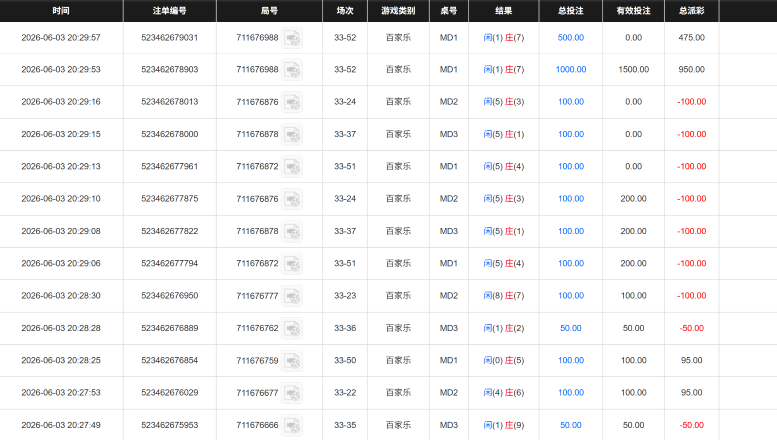Select bet number 523462677822

pos(169,231)
